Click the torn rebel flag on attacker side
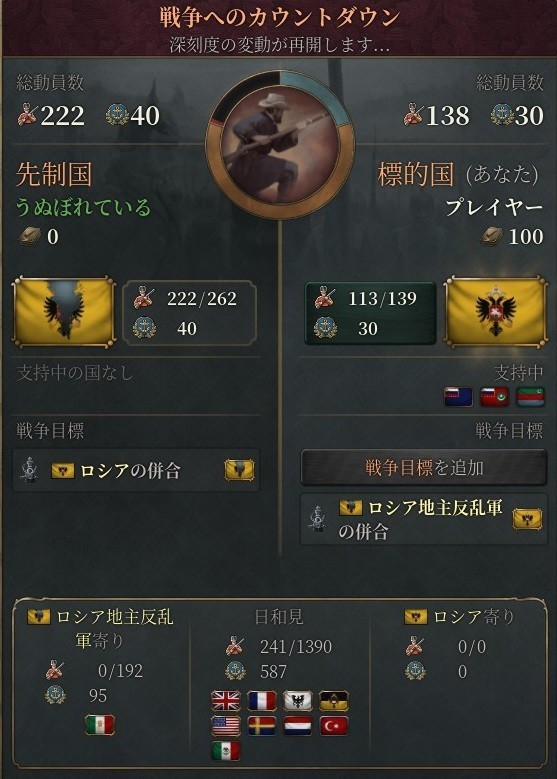 [64, 312]
